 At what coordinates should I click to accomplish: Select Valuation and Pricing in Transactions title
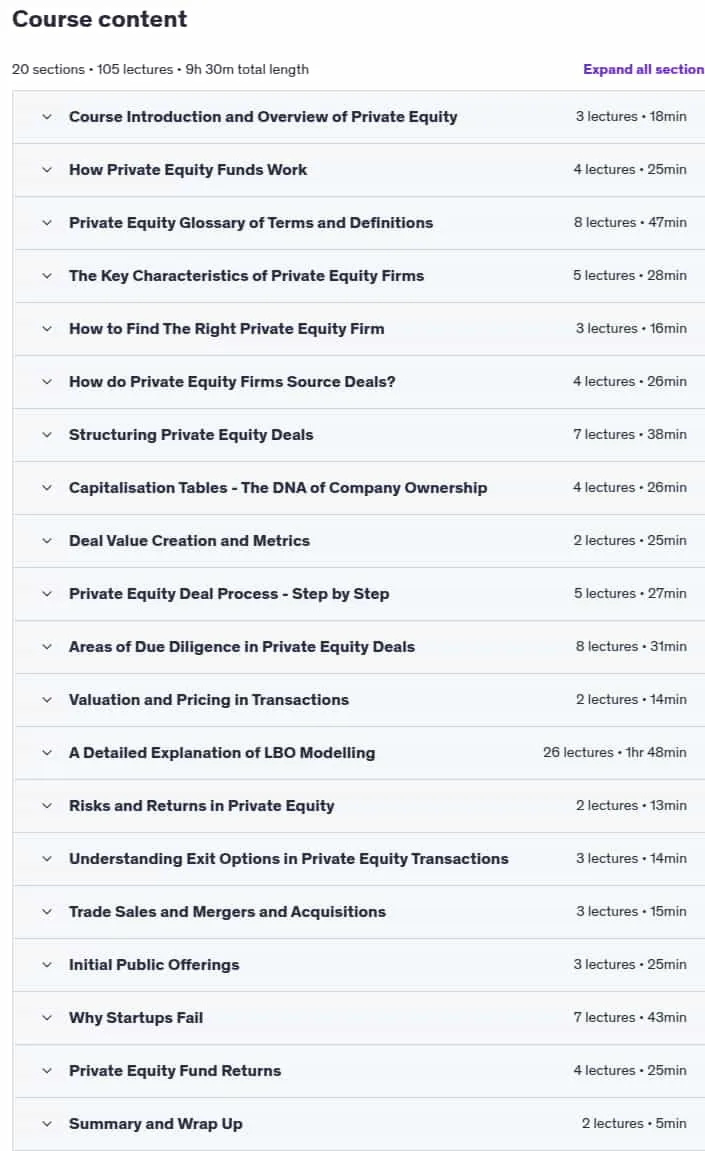209,700
